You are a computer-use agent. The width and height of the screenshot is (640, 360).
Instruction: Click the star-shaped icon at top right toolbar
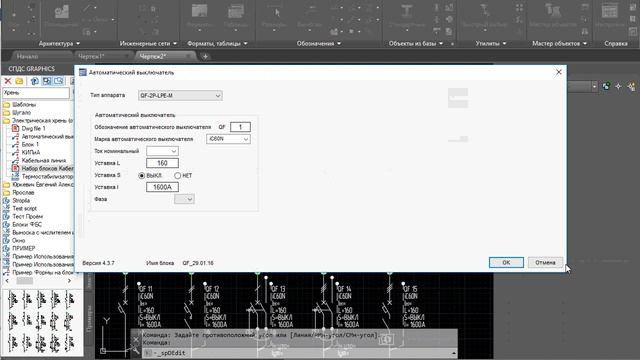click(x=619, y=86)
